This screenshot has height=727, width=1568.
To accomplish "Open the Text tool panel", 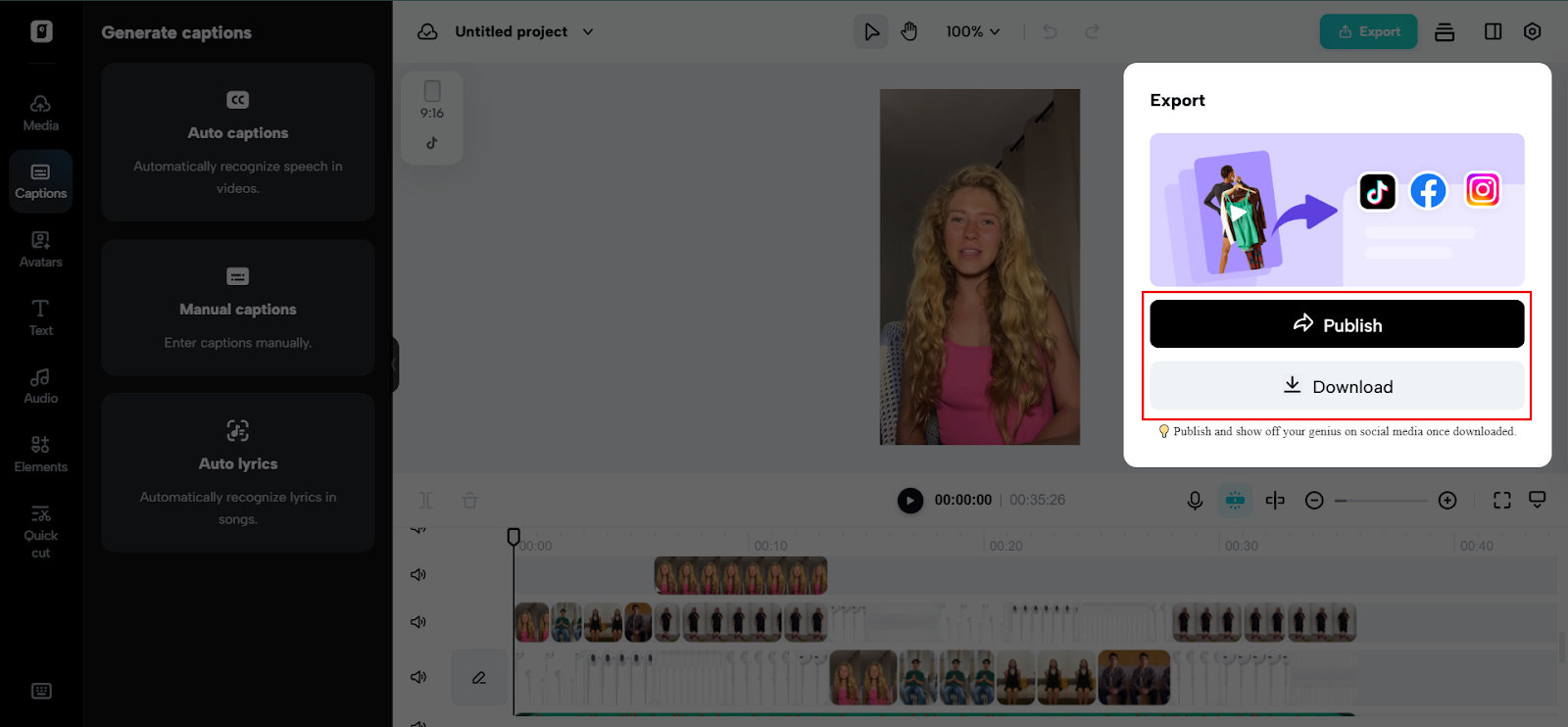I will click(x=40, y=317).
